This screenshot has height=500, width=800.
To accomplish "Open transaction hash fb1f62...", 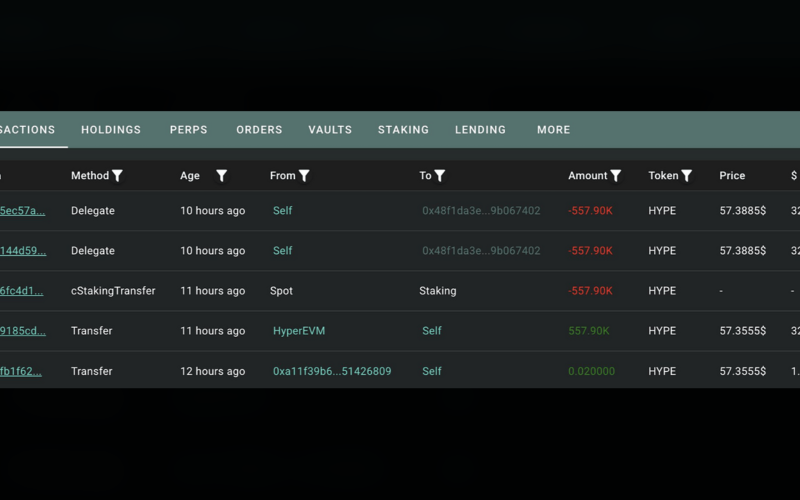I will (21, 371).
